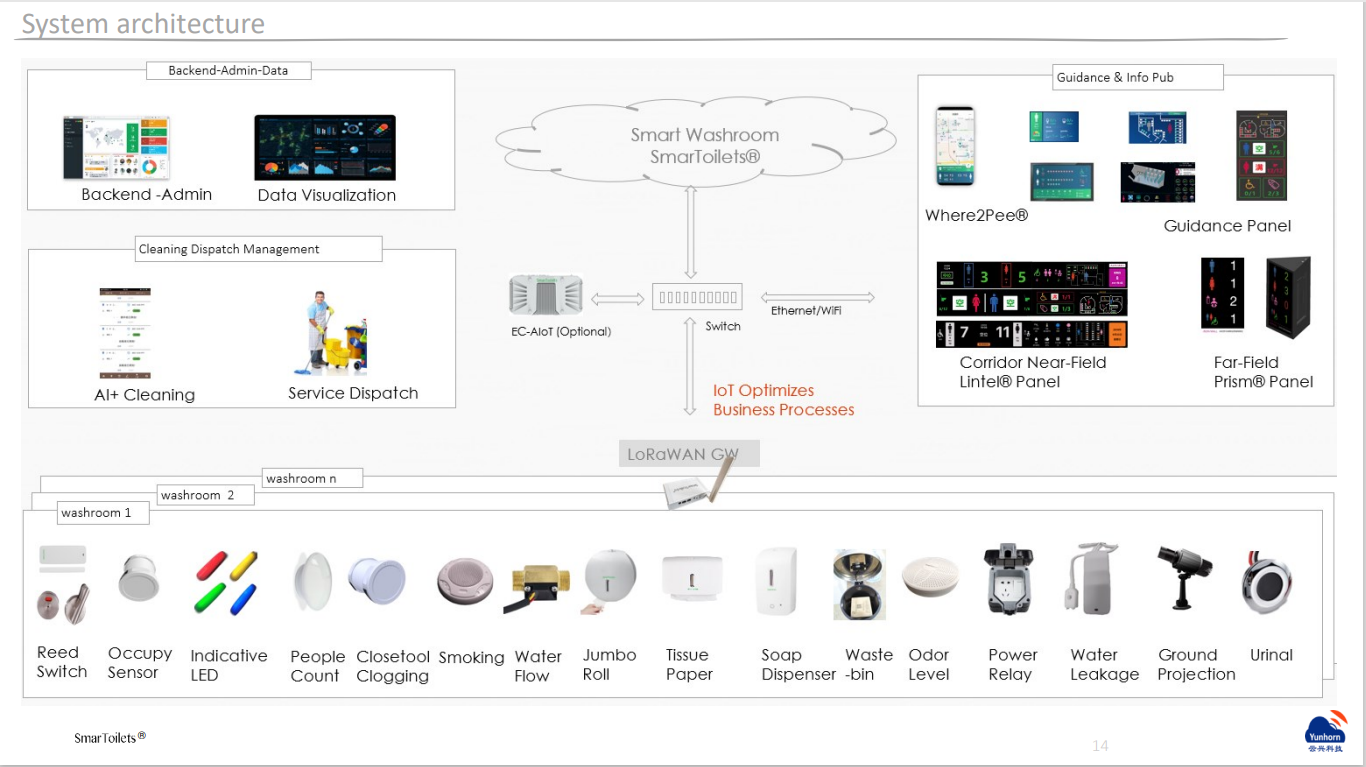This screenshot has width=1366, height=767.
Task: Select the washroom 2 tab label
Action: click(x=206, y=495)
